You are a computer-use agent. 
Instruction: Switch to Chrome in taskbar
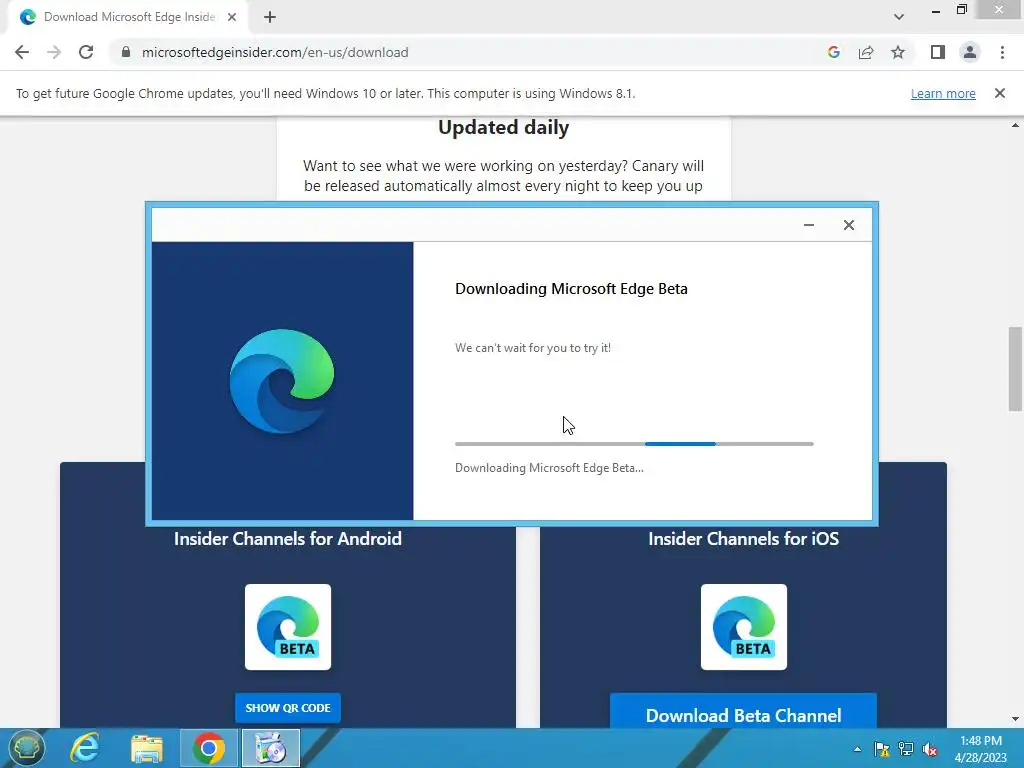pyautogui.click(x=208, y=748)
